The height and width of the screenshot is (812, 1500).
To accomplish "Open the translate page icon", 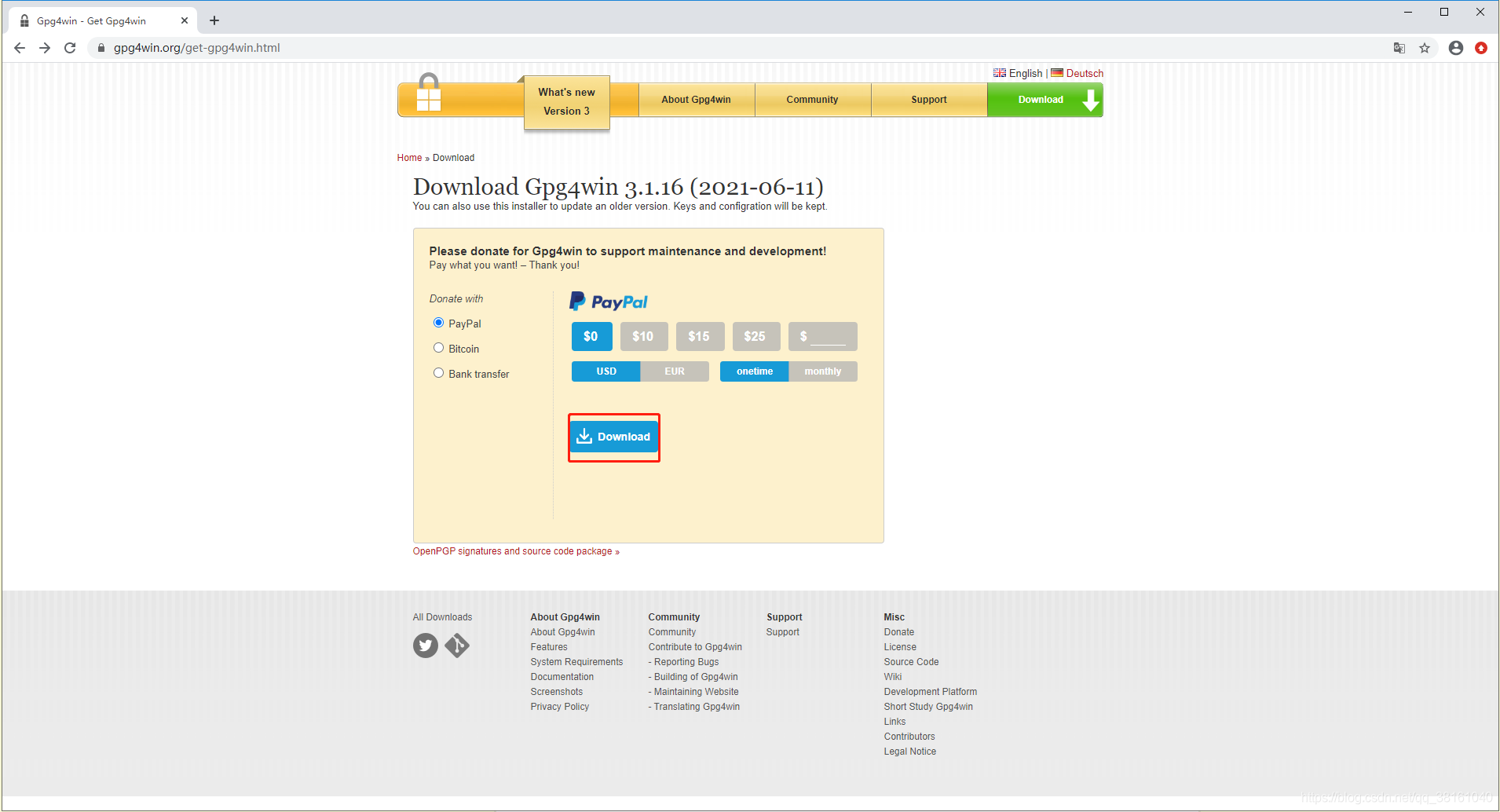I will point(1399,48).
